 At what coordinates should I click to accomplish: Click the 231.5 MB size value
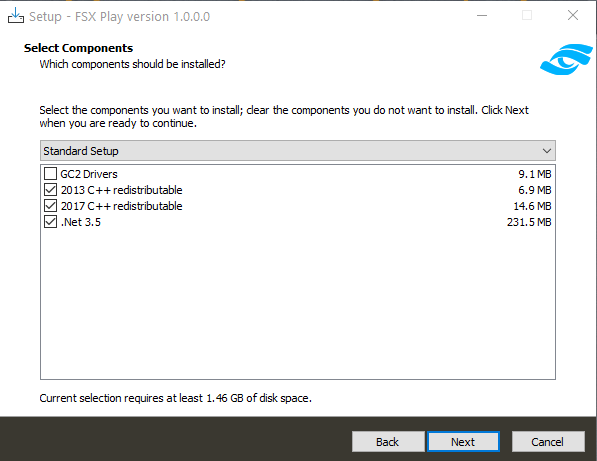[x=529, y=222]
